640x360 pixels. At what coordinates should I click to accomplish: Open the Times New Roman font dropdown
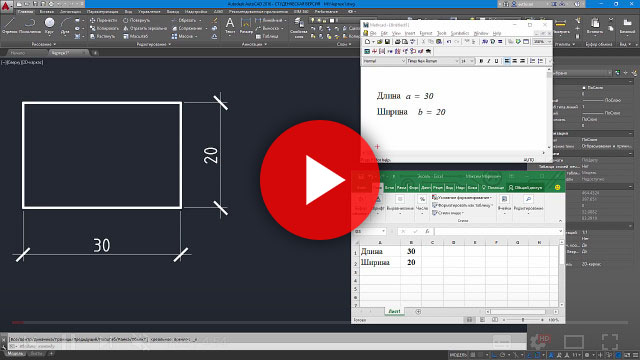click(x=433, y=61)
